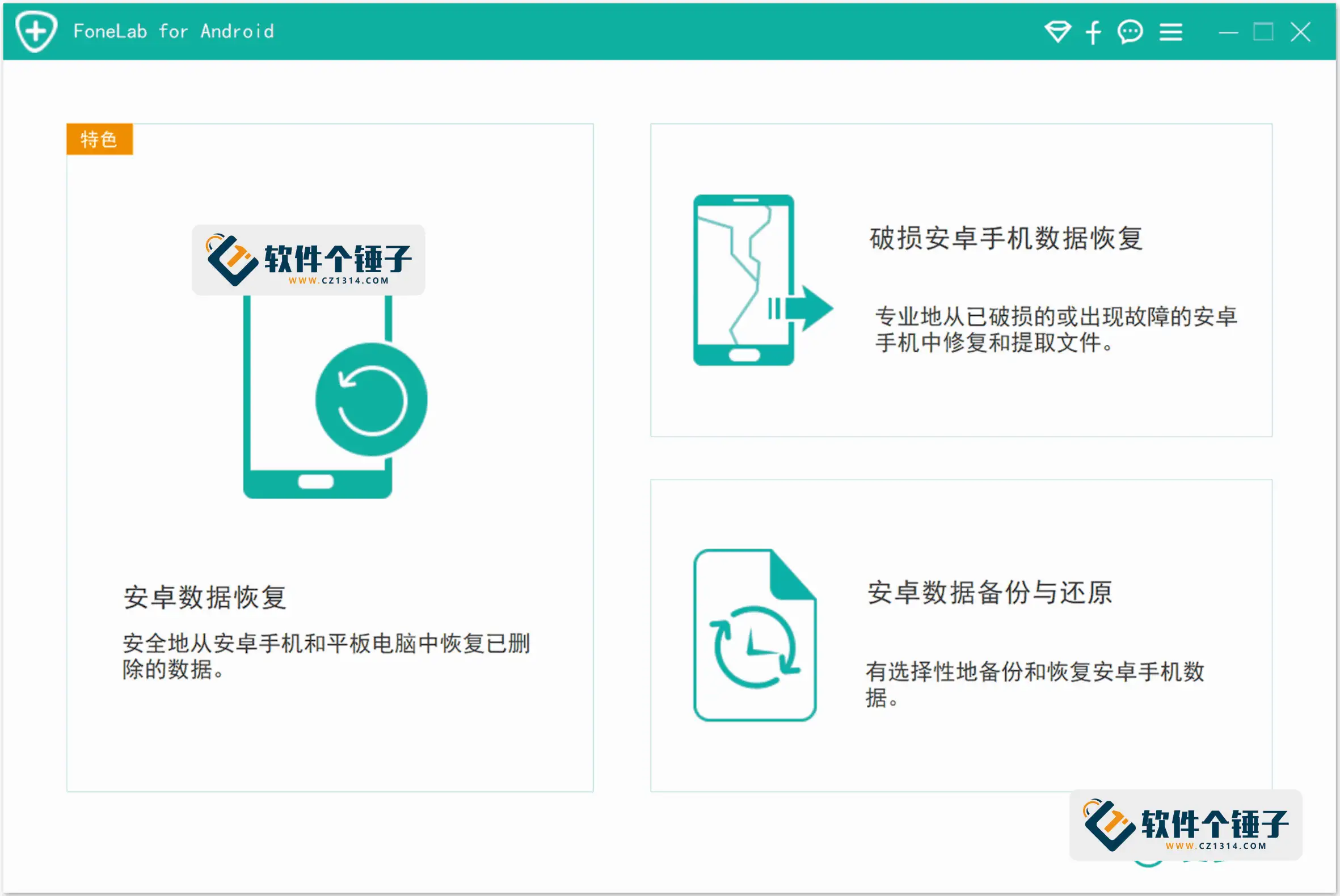Click the FoneLab logo in the title bar
The height and width of the screenshot is (896, 1340).
(x=35, y=31)
